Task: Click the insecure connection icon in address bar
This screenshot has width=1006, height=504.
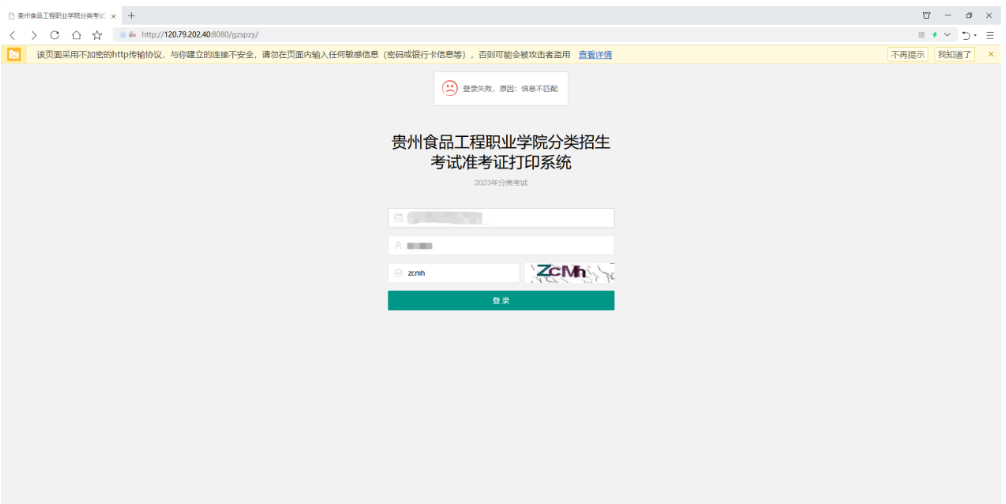Action: (132, 35)
